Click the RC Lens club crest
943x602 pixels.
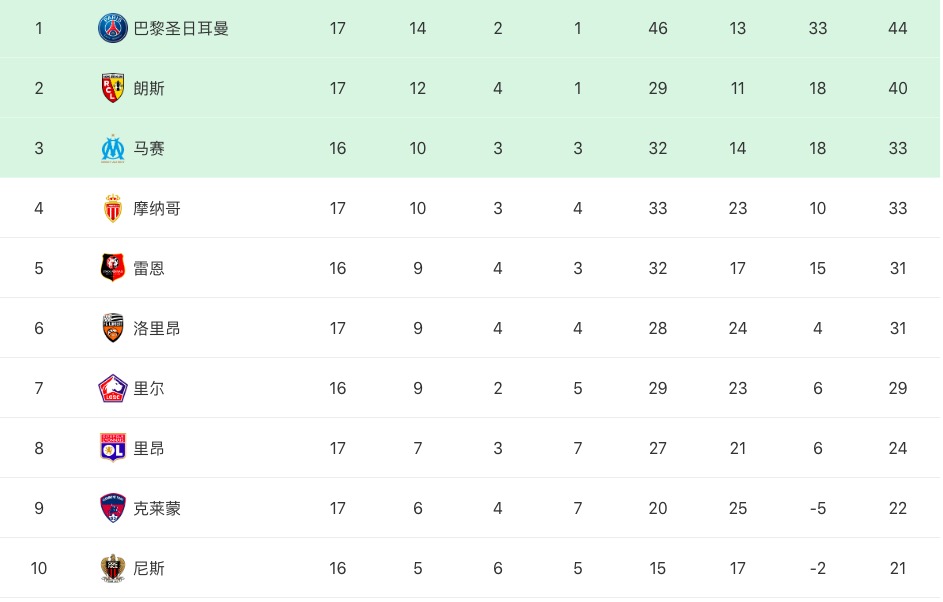coord(113,88)
